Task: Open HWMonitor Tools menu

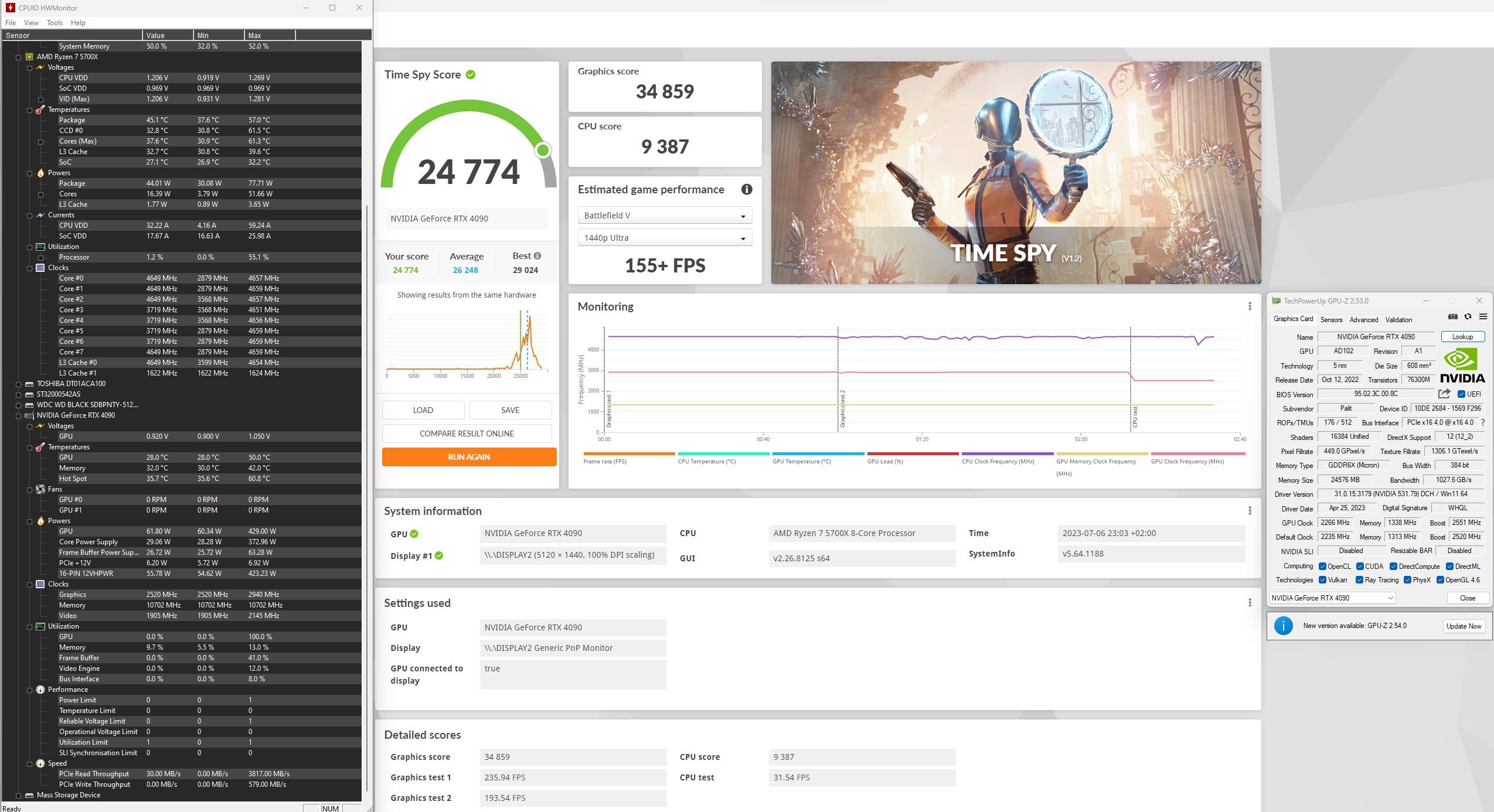Action: tap(55, 23)
